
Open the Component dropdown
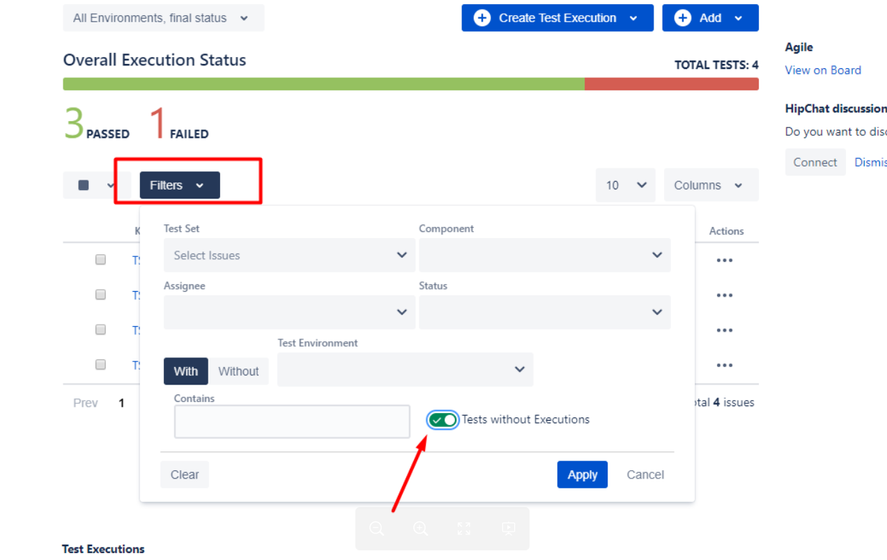[544, 255]
